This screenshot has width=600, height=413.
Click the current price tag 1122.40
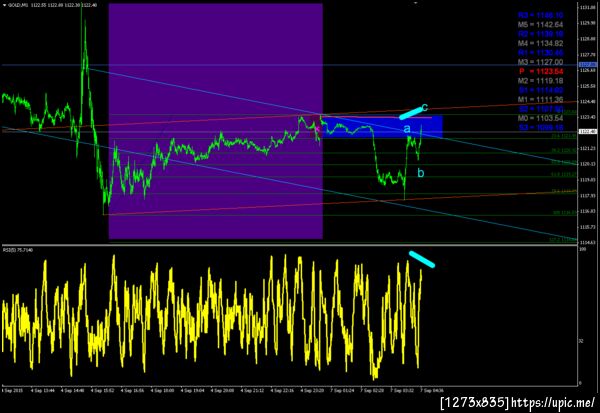pyautogui.click(x=588, y=132)
